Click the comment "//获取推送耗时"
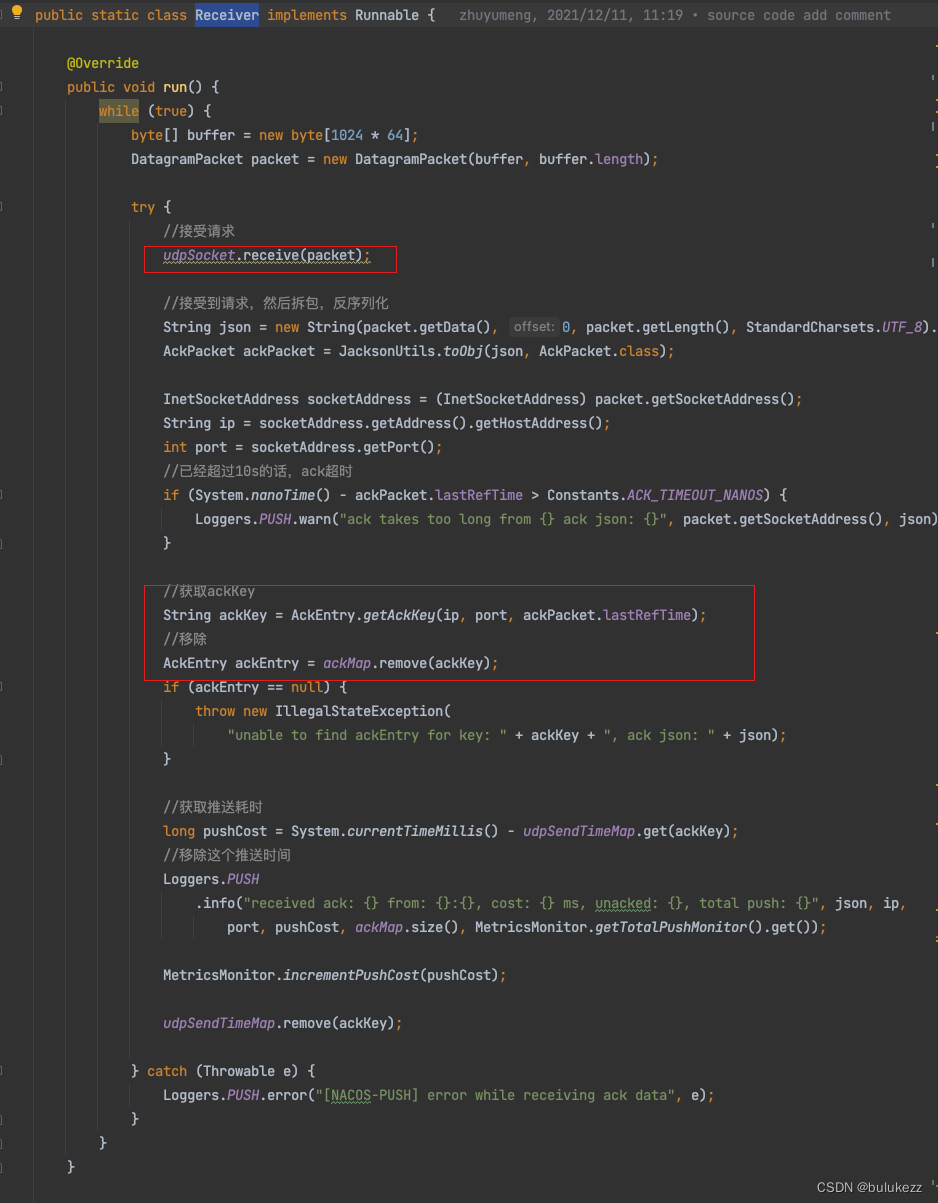This screenshot has width=938, height=1203. 213,807
